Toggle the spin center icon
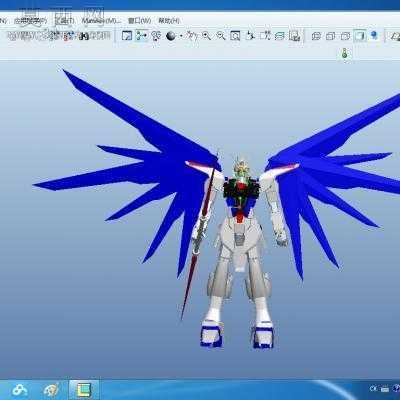The height and width of the screenshot is (400, 400). (142, 35)
